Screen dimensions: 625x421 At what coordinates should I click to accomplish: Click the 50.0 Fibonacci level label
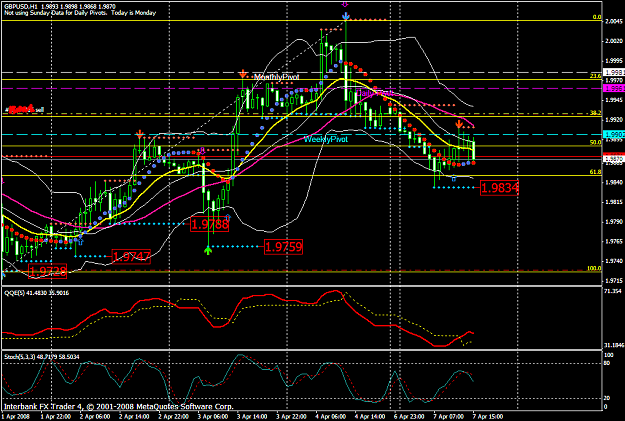[596, 142]
